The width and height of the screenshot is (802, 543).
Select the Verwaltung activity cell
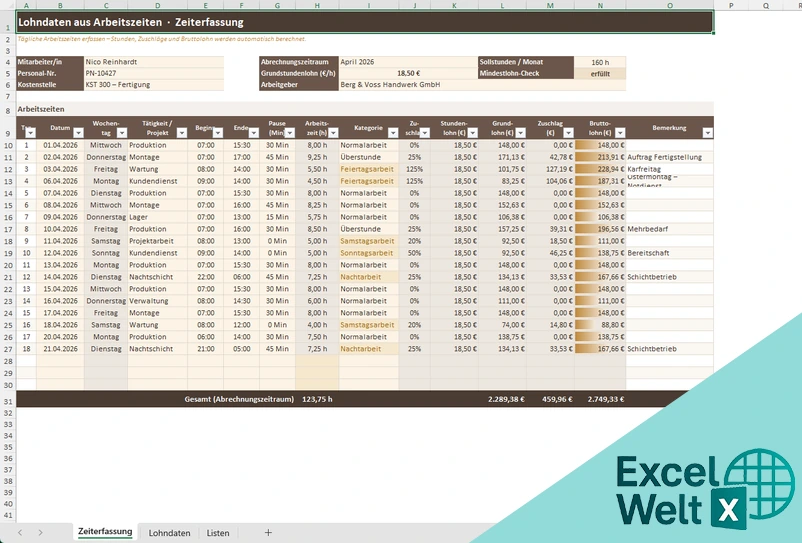(157, 301)
